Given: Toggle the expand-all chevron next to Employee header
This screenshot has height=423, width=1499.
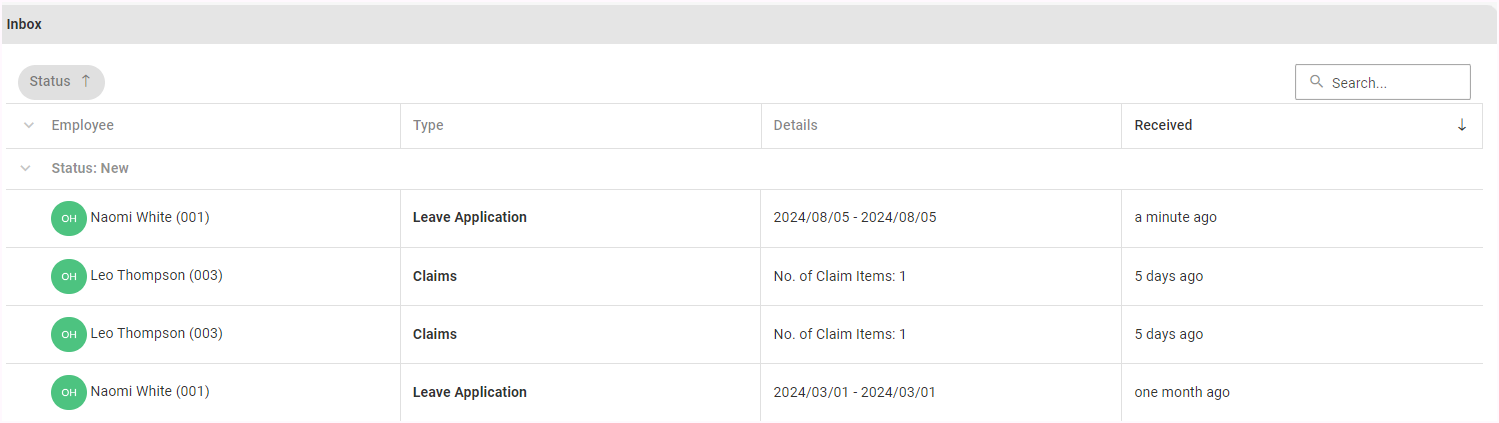Looking at the screenshot, I should click(x=29, y=125).
